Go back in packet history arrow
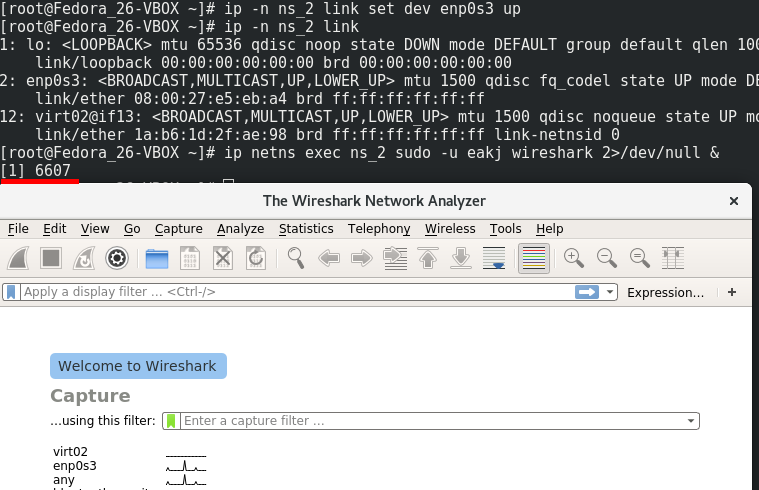Viewport: 759px width, 490px height. [x=329, y=258]
